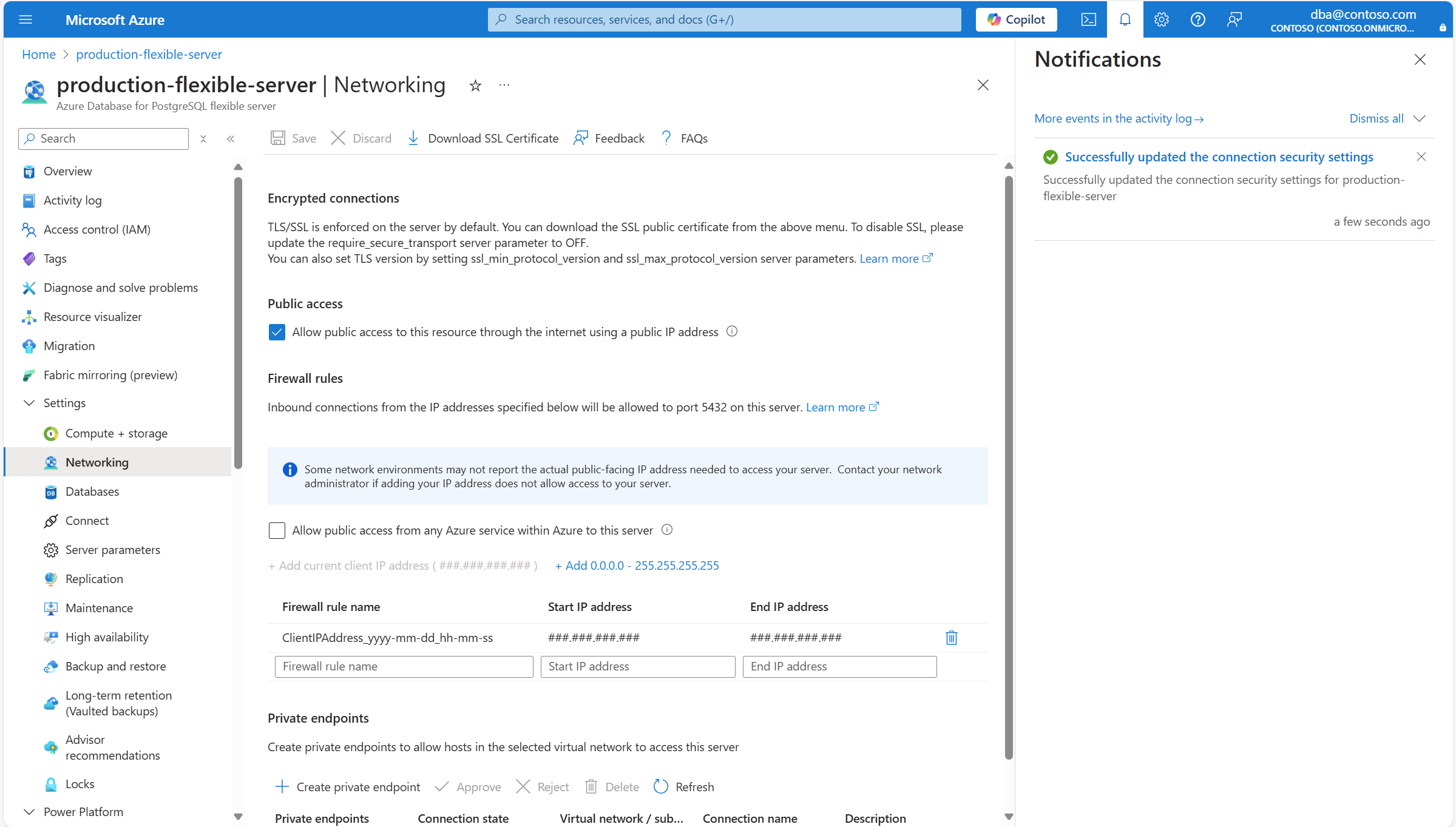Go to Backup and restore page

(x=115, y=666)
